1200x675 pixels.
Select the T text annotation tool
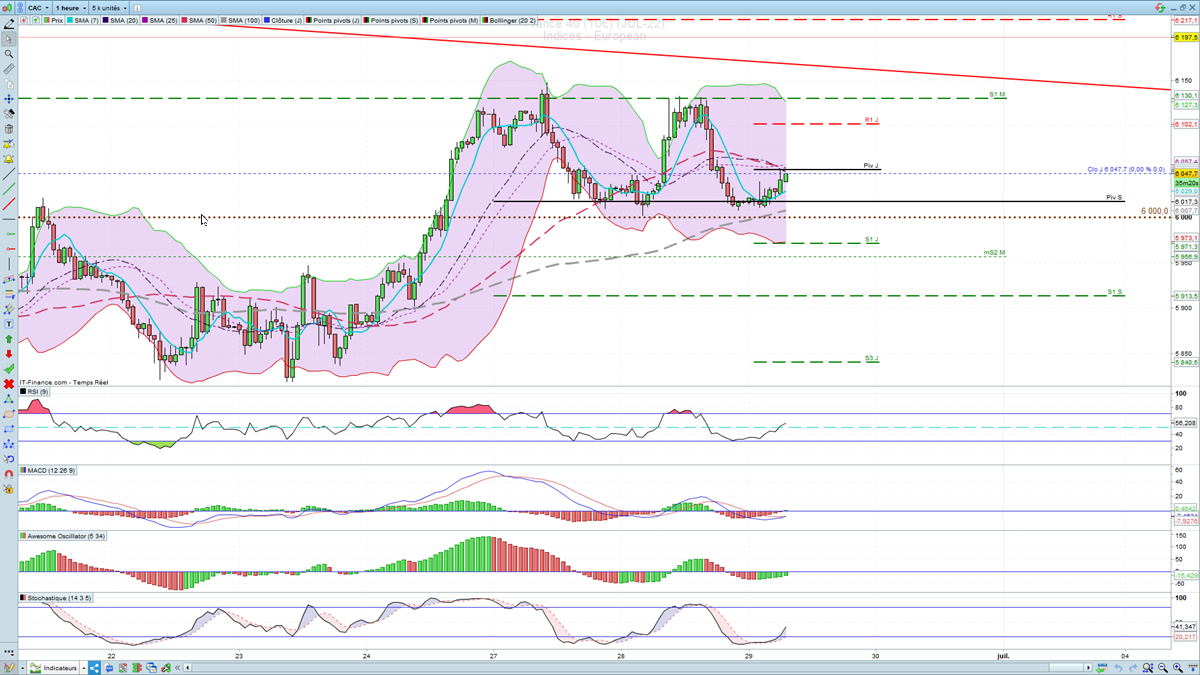(x=9, y=323)
